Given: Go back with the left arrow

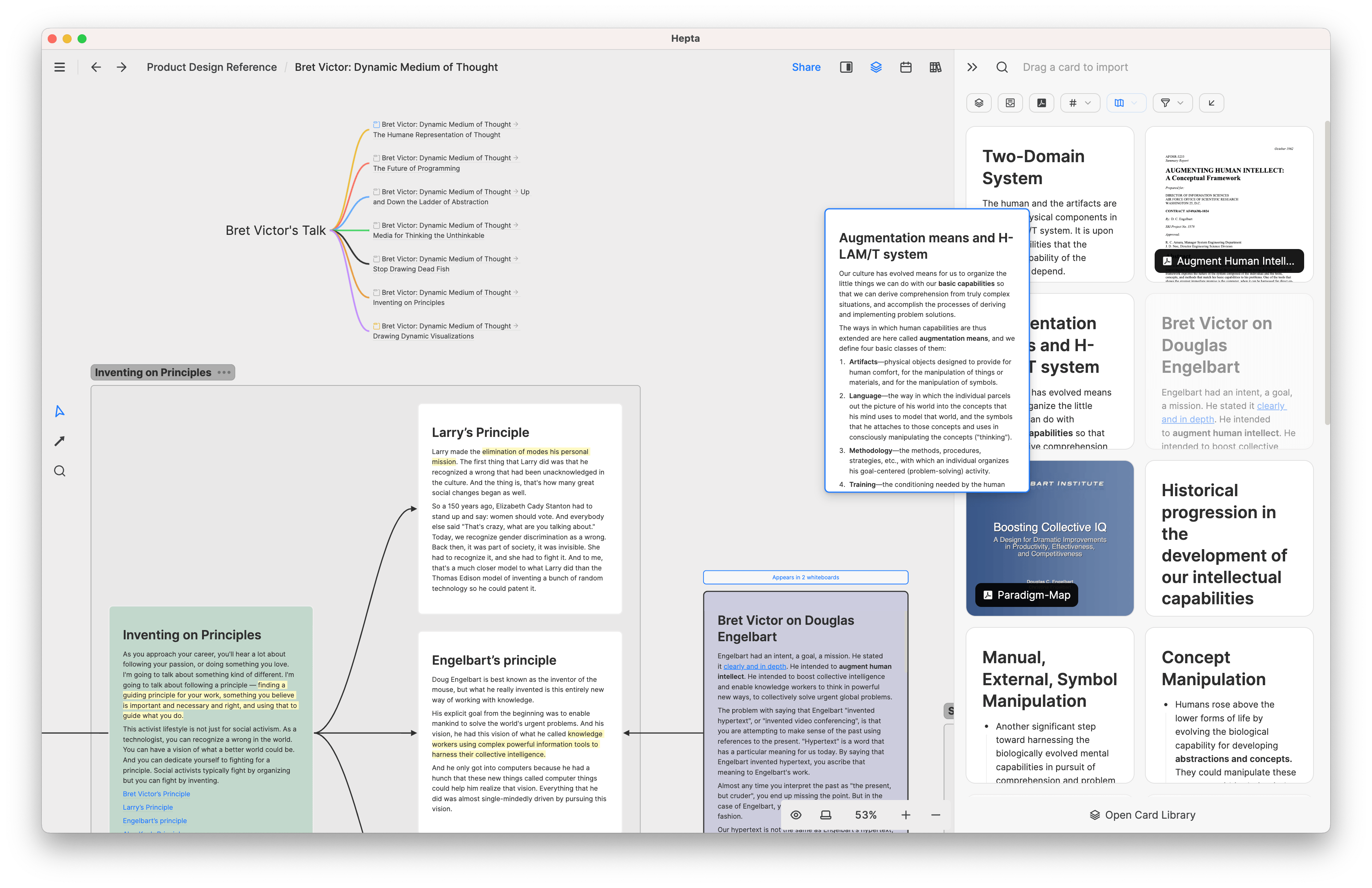Looking at the screenshot, I should 96,67.
